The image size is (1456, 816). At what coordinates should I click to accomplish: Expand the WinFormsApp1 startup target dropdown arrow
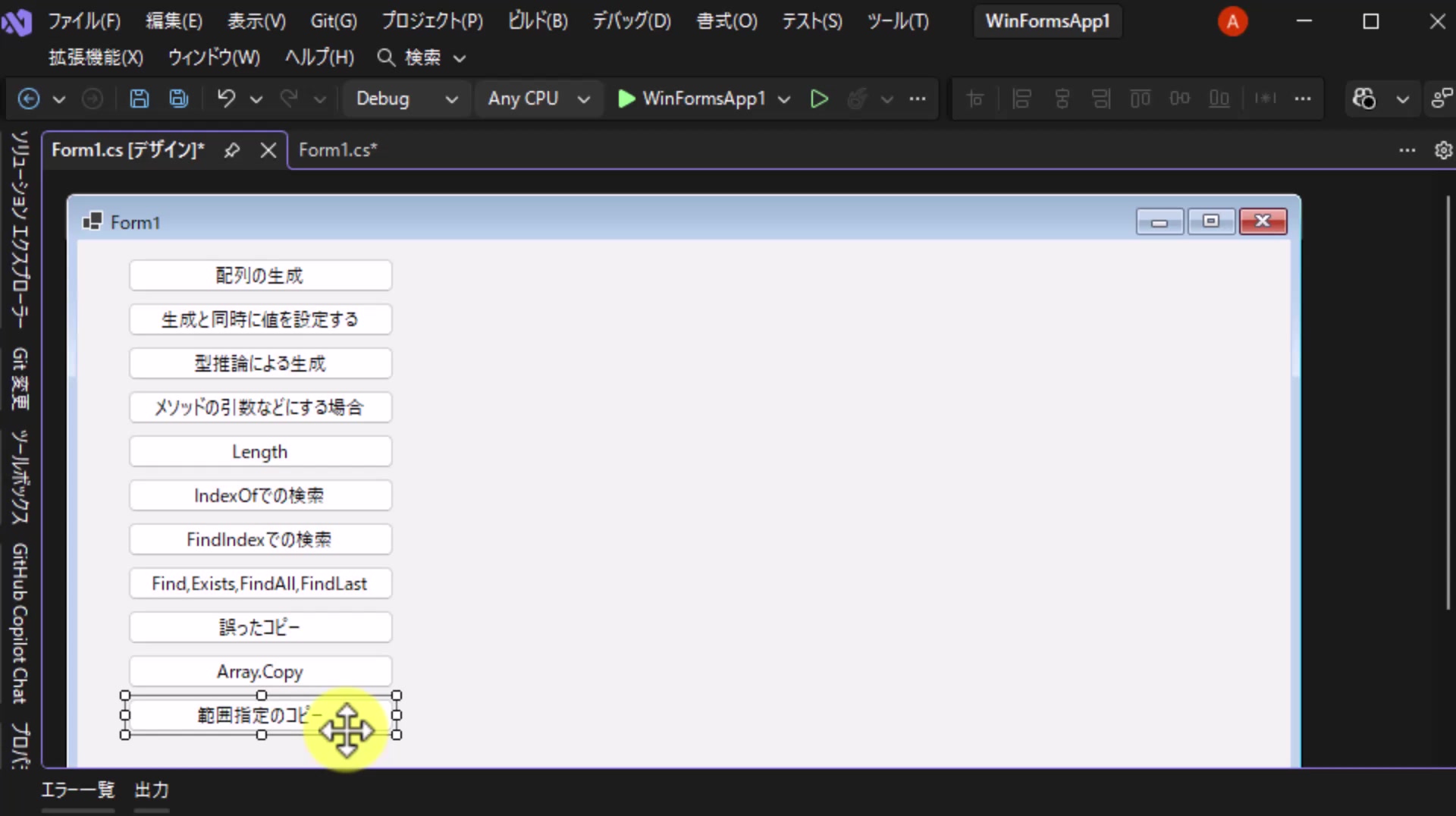[x=784, y=99]
